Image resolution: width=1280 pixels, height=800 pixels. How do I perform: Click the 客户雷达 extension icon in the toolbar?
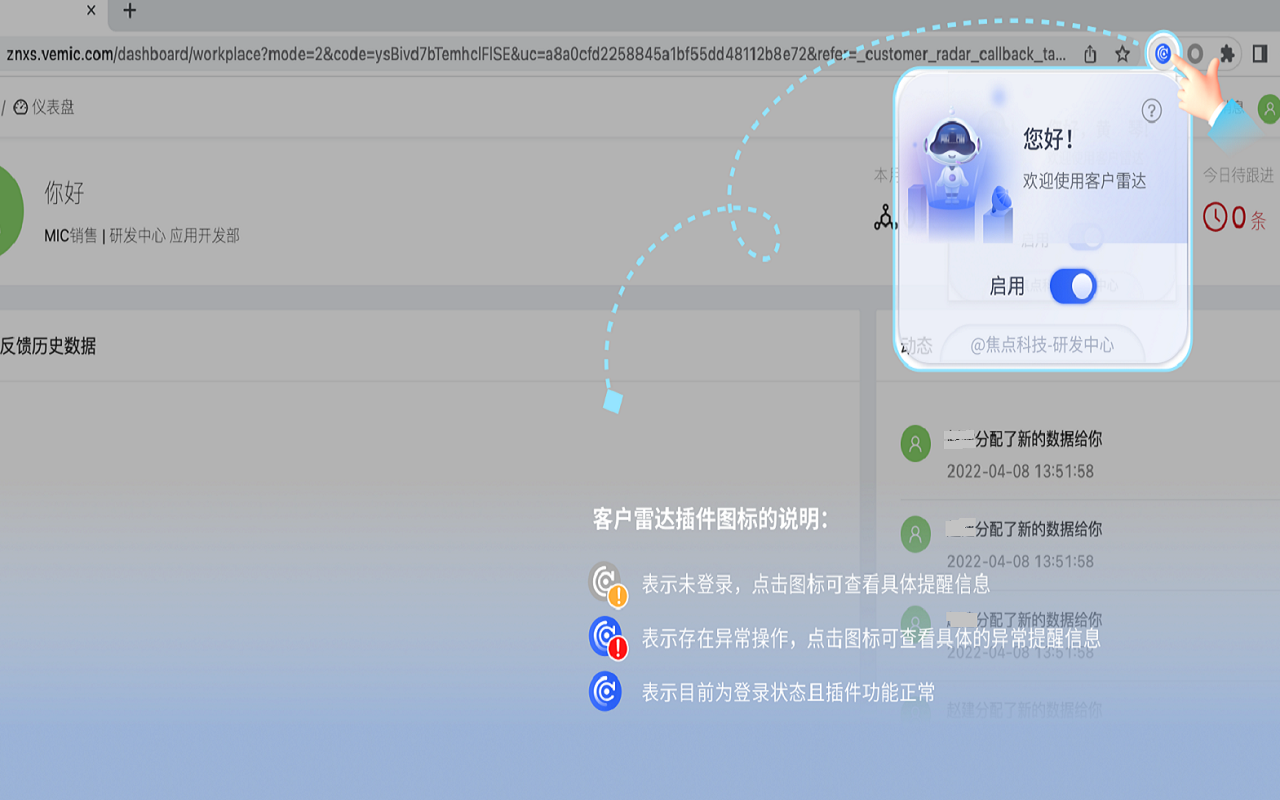[x=1161, y=55]
